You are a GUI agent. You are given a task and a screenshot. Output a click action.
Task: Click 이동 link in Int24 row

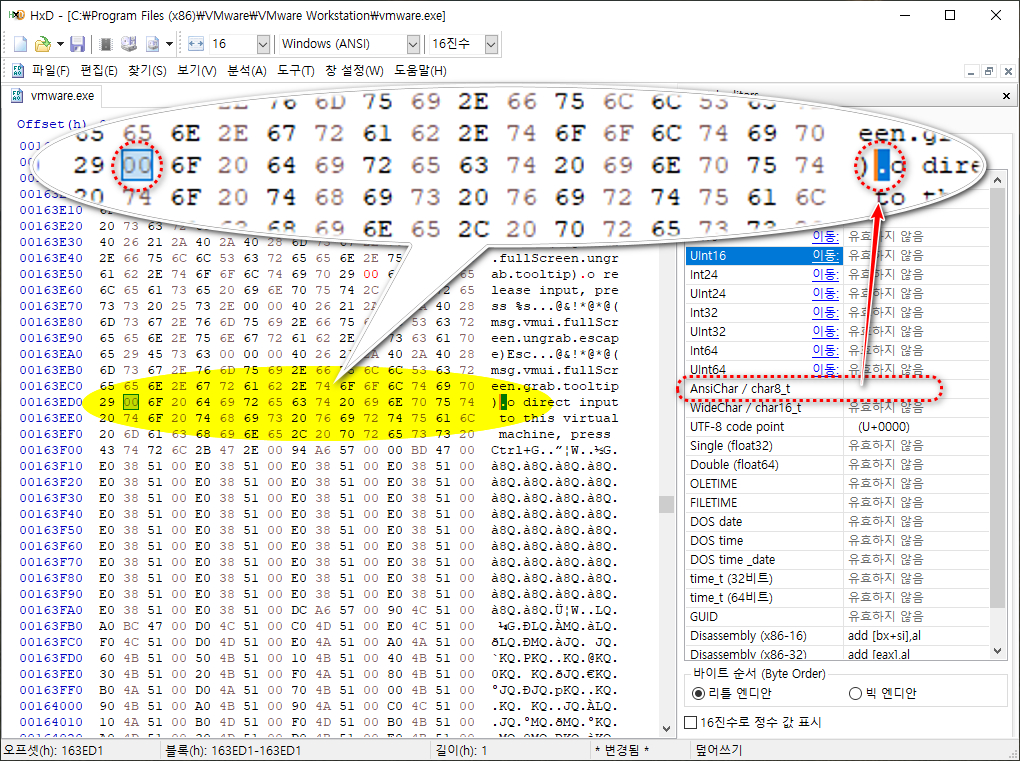coord(825,274)
